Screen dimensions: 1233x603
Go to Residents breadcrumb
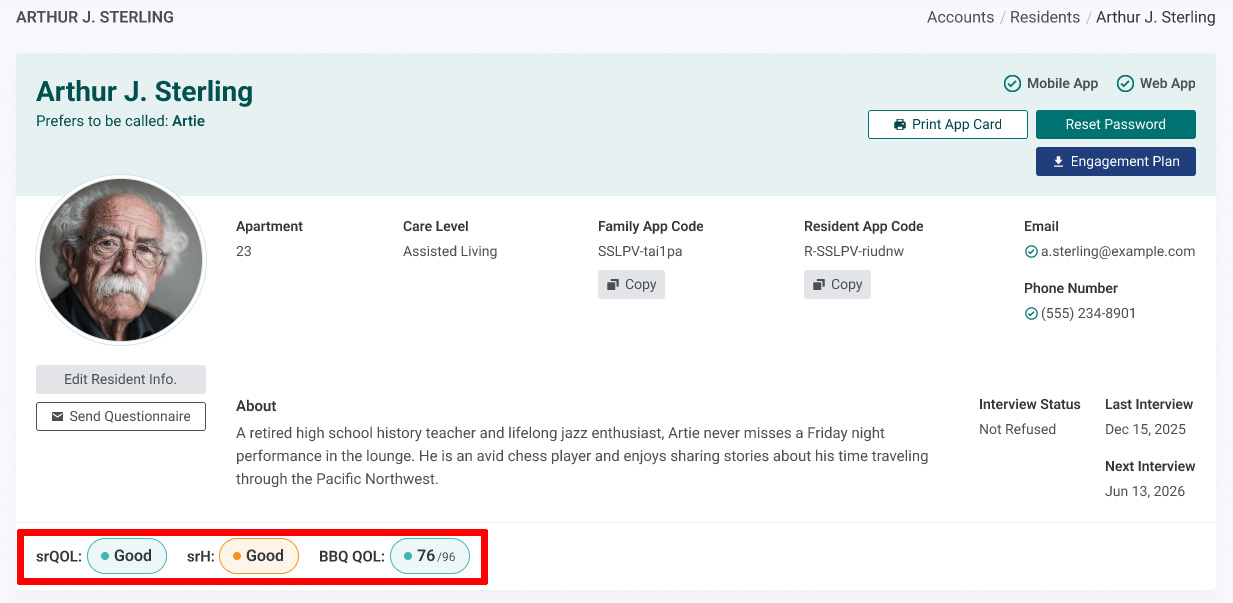tap(1044, 17)
